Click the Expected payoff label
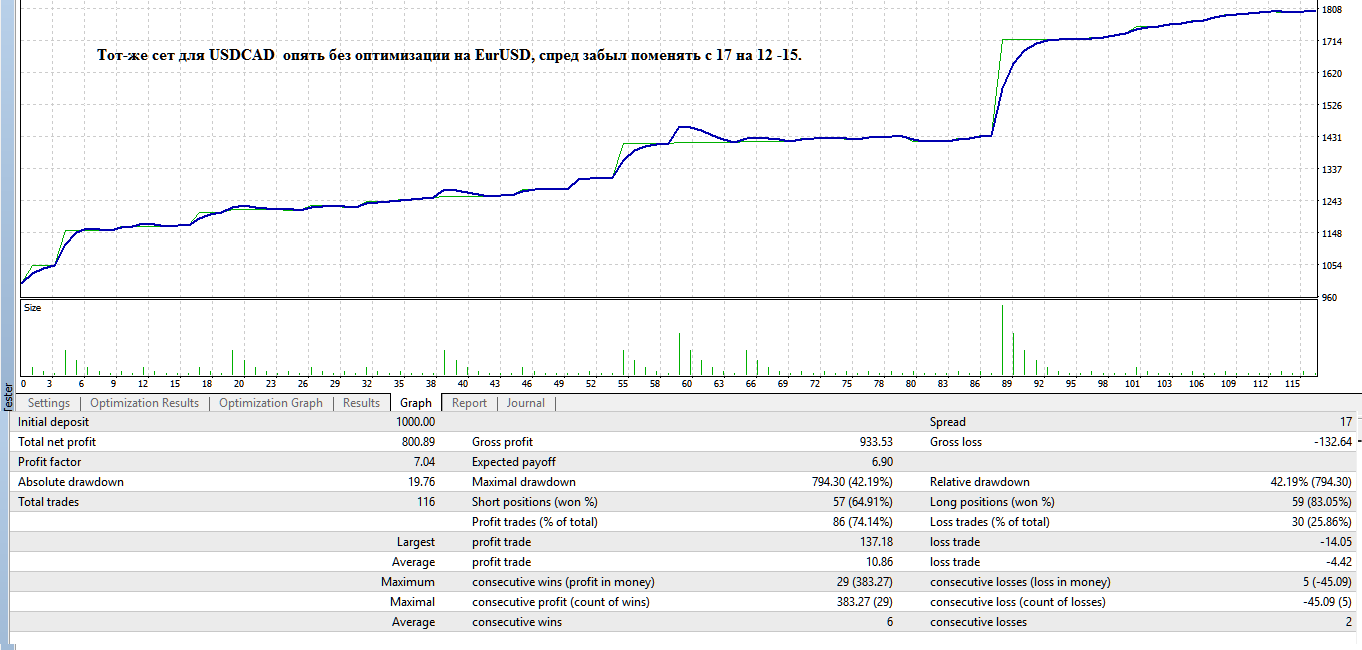 [514, 462]
